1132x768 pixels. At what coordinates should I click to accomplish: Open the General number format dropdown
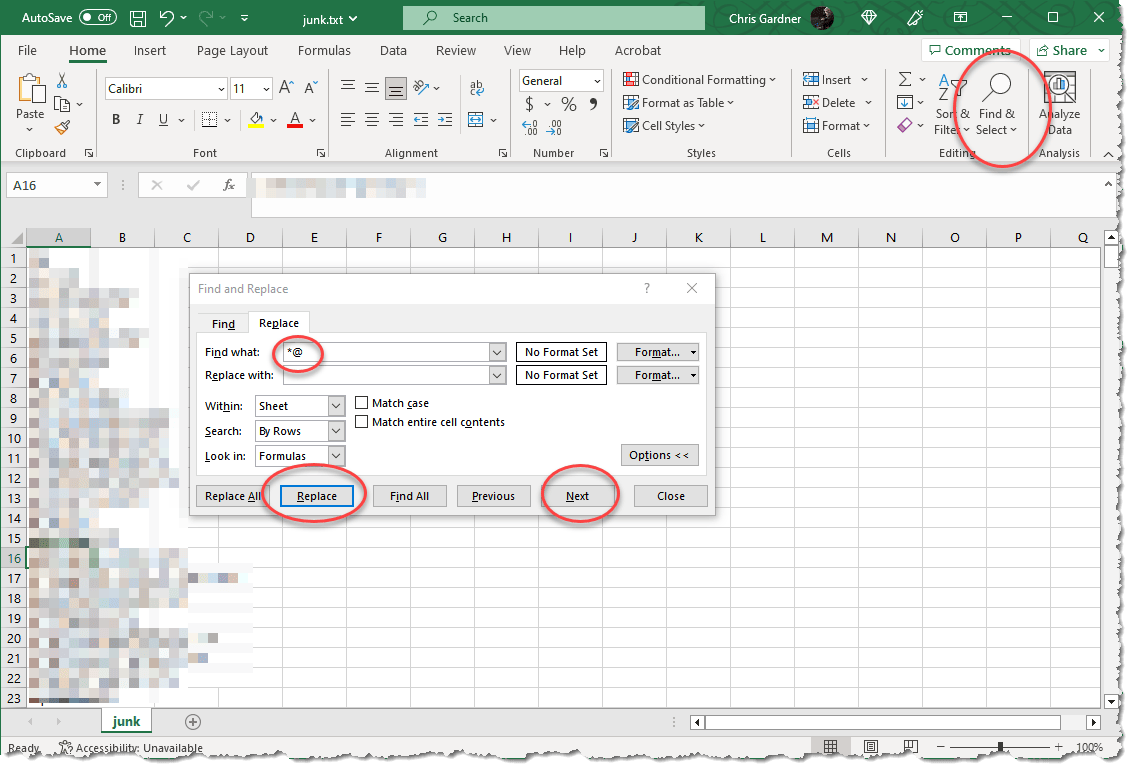[x=597, y=81]
